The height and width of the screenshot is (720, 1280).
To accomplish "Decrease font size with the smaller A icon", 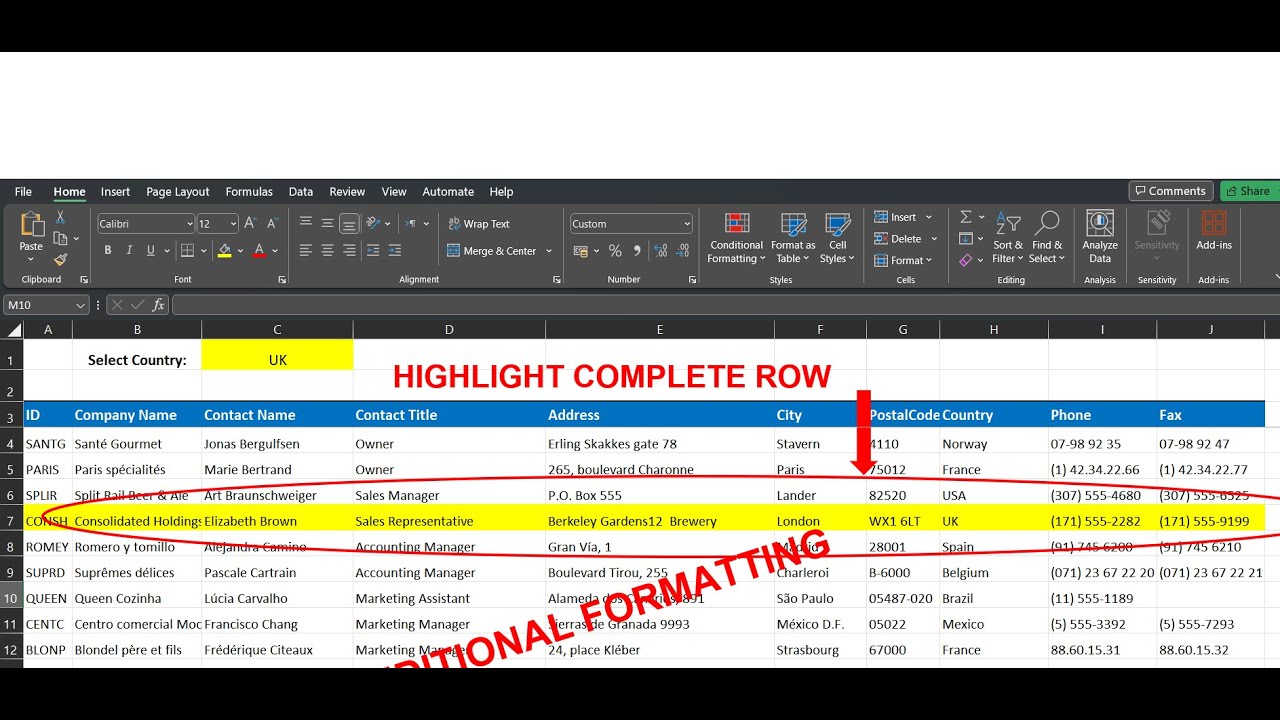I will 273,224.
